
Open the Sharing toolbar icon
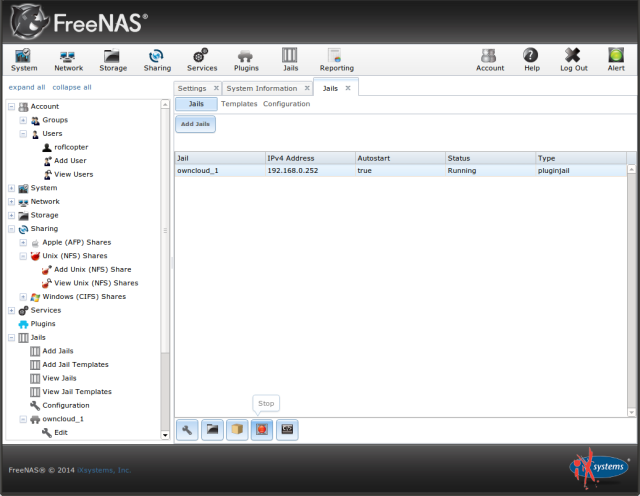click(x=157, y=60)
